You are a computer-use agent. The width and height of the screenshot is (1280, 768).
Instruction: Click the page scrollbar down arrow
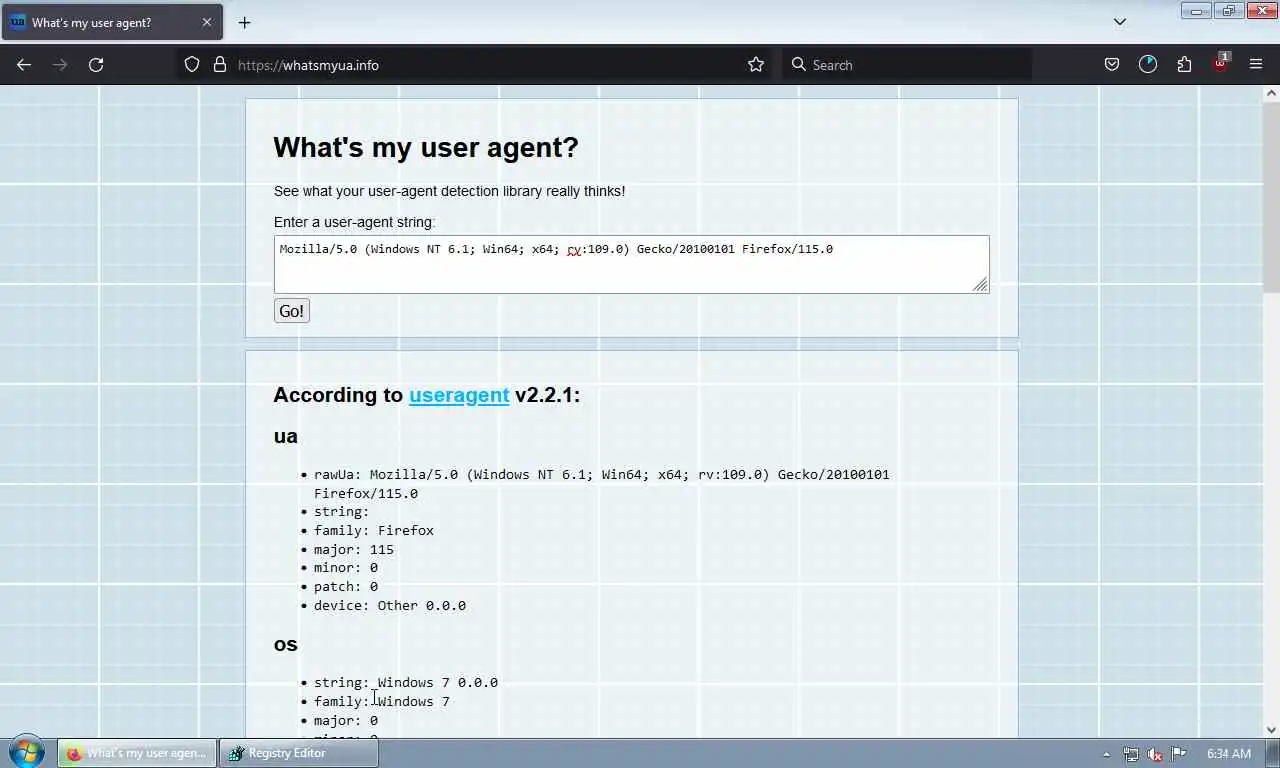click(x=1271, y=730)
